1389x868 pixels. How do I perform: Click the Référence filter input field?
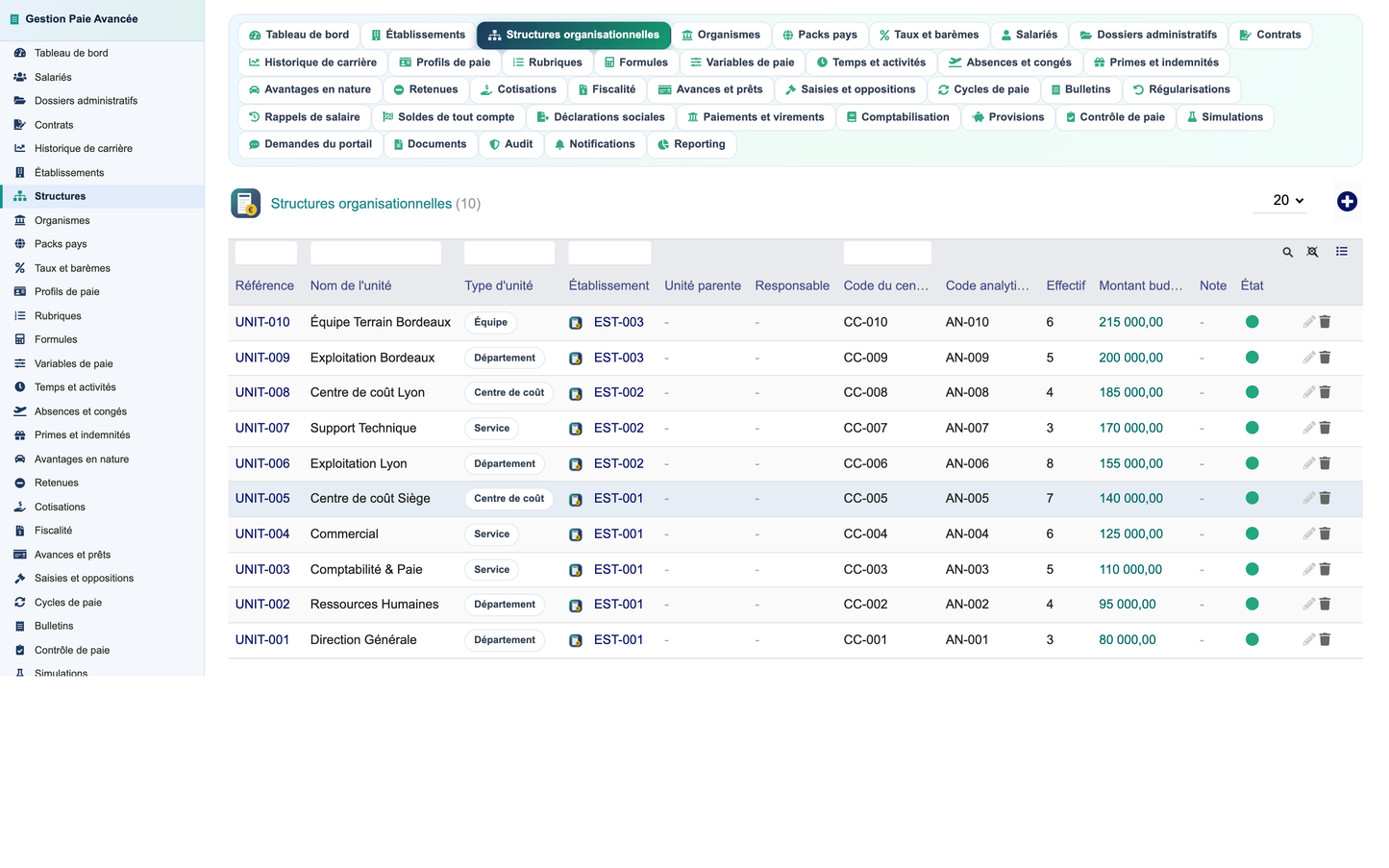pos(265,253)
